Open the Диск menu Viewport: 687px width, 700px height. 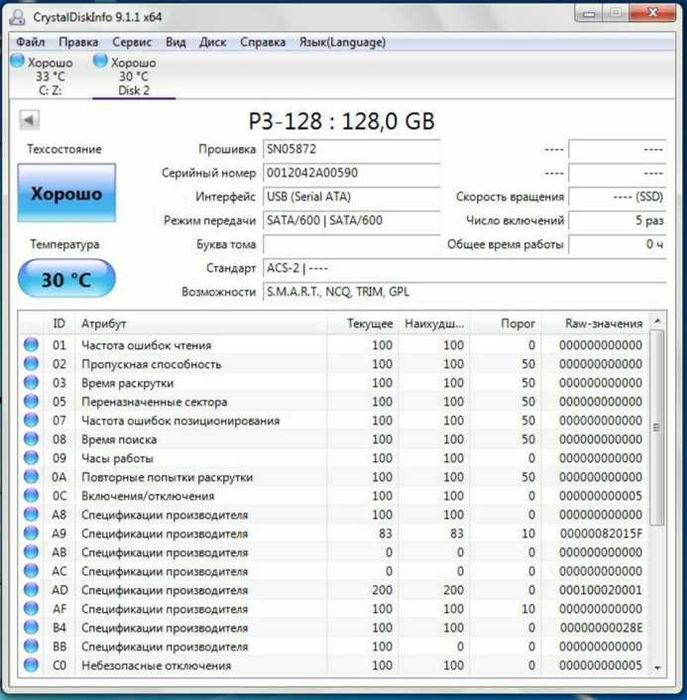212,42
